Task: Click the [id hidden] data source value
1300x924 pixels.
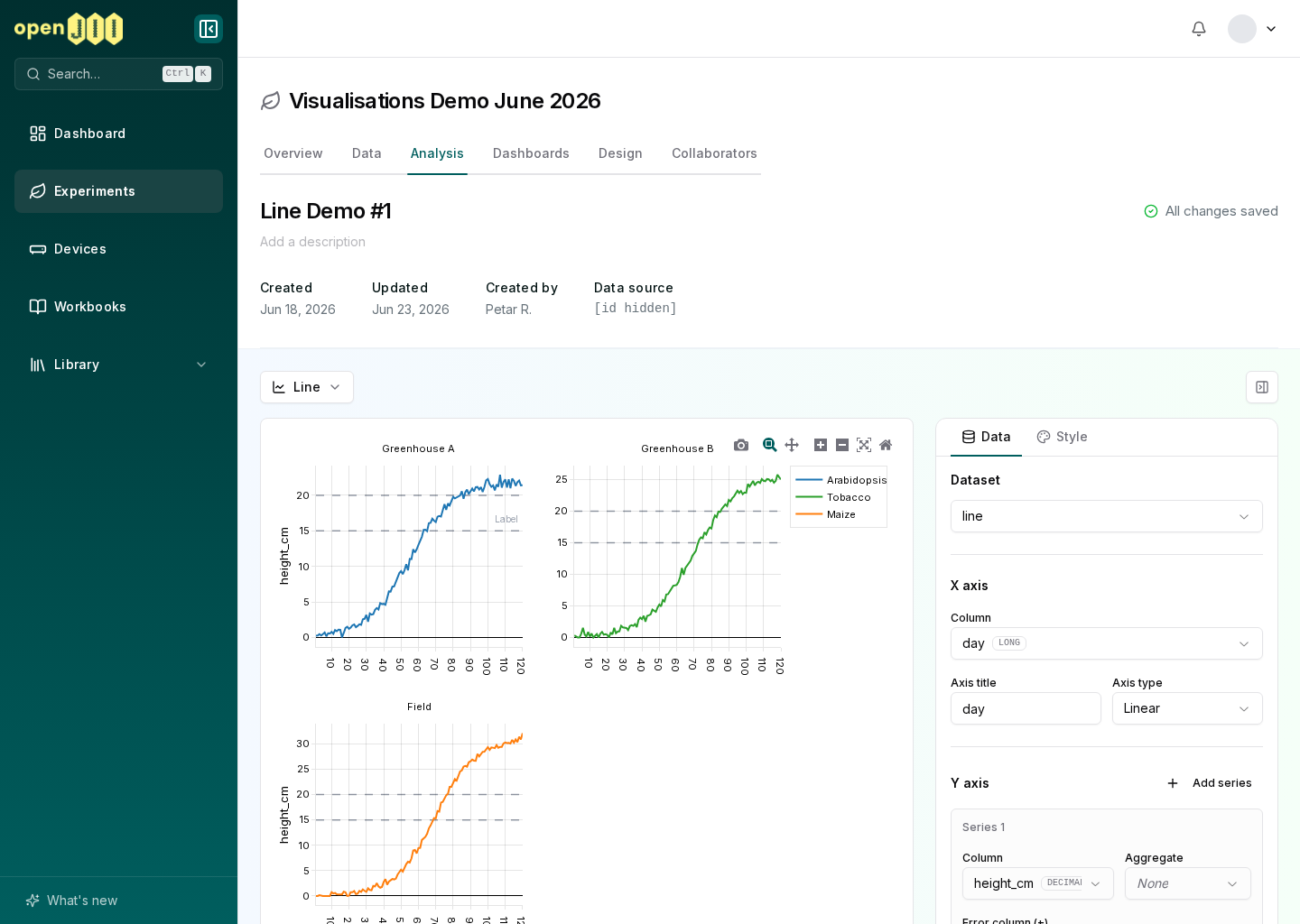Action: [636, 309]
